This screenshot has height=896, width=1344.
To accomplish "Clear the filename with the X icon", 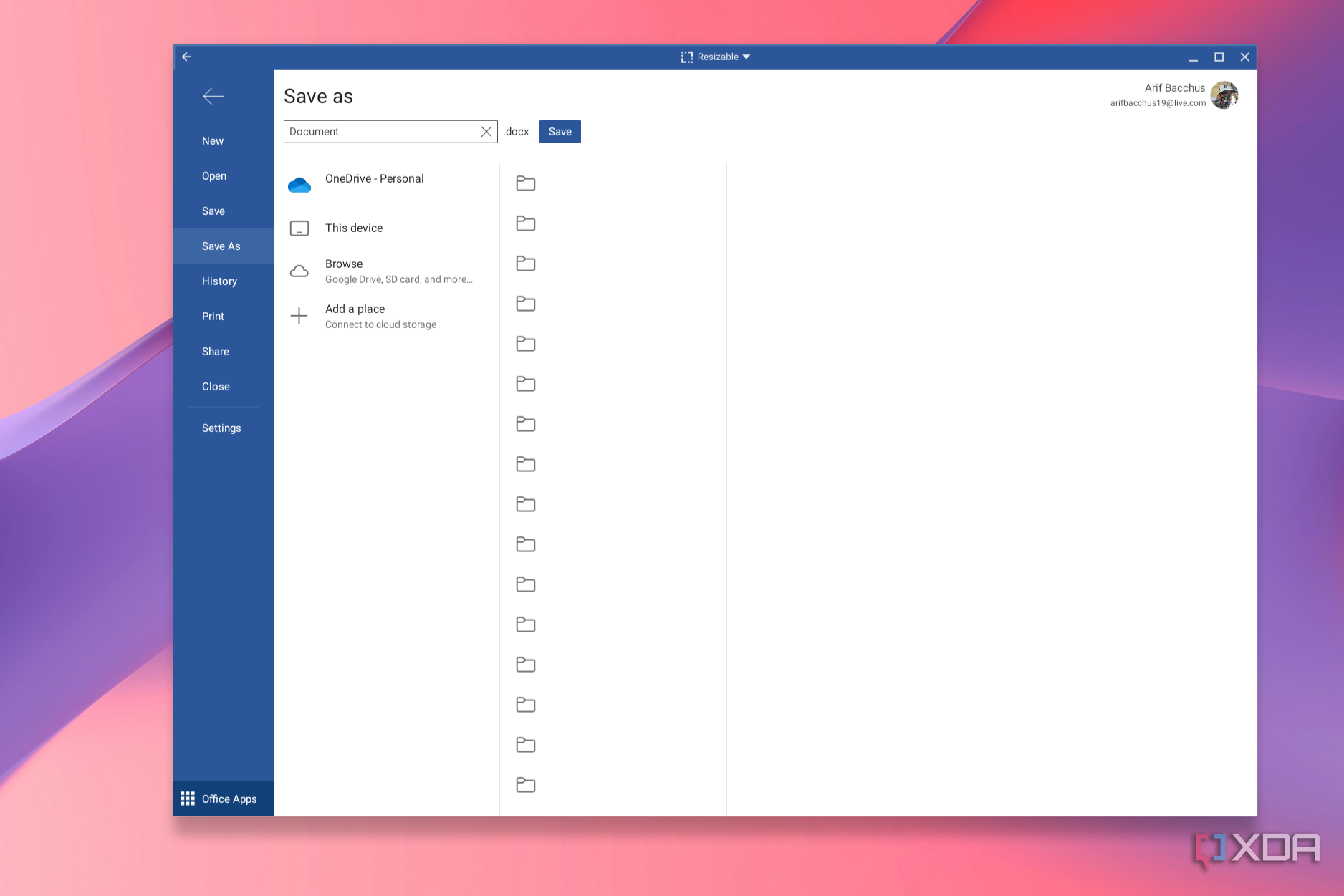I will (486, 131).
